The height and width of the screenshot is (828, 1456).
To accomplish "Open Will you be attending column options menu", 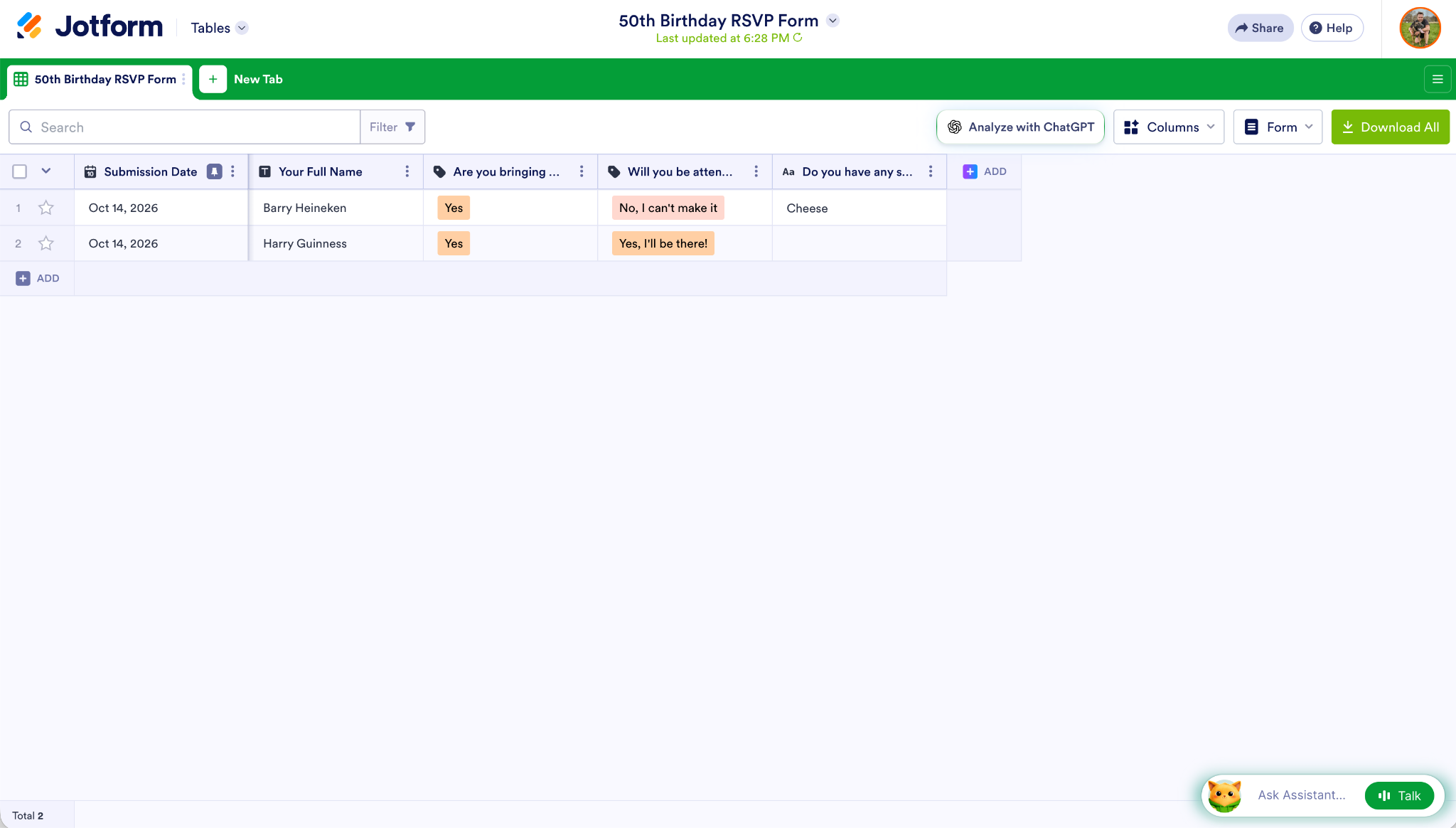I will 756,171.
